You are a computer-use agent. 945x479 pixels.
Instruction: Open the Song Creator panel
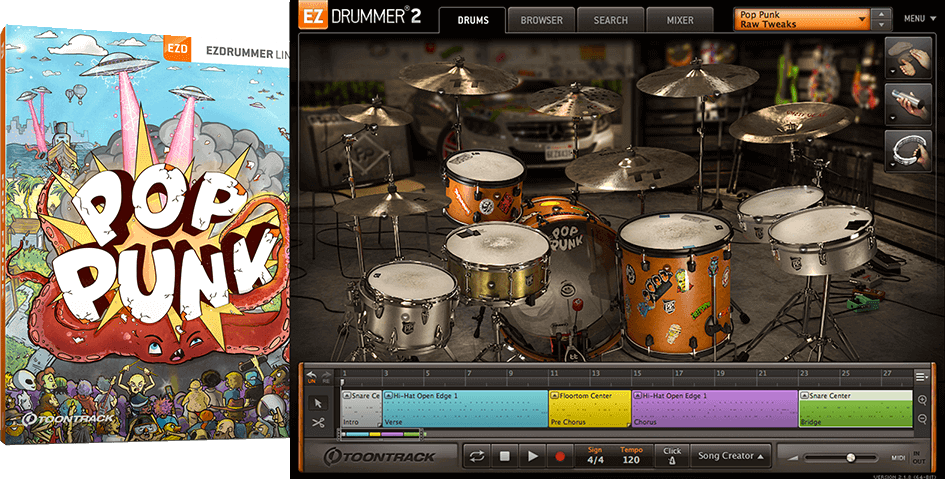point(730,456)
